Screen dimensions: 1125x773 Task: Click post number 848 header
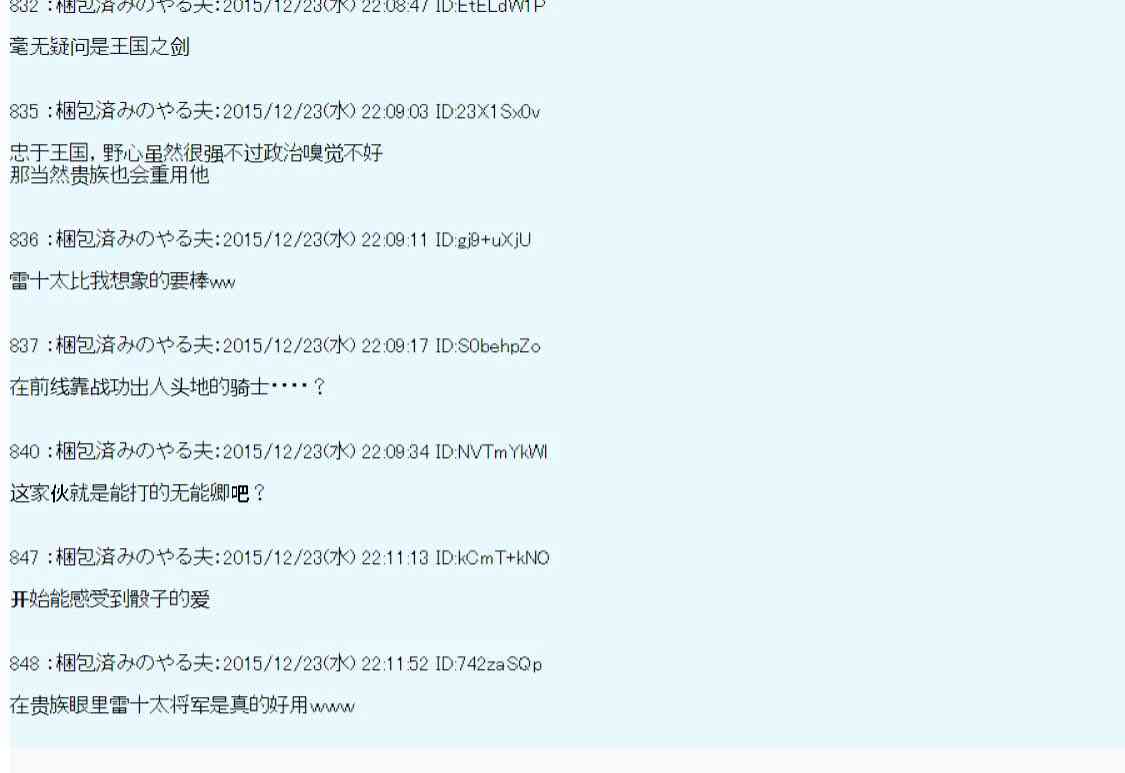click(276, 663)
